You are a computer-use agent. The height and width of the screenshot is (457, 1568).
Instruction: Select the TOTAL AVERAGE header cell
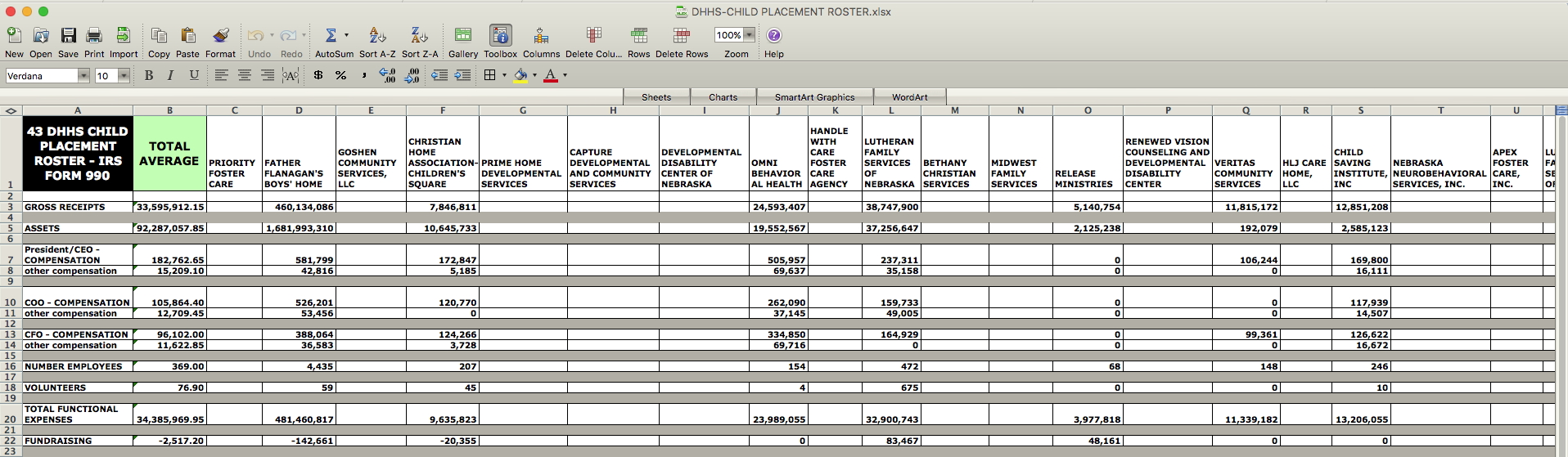(x=169, y=153)
